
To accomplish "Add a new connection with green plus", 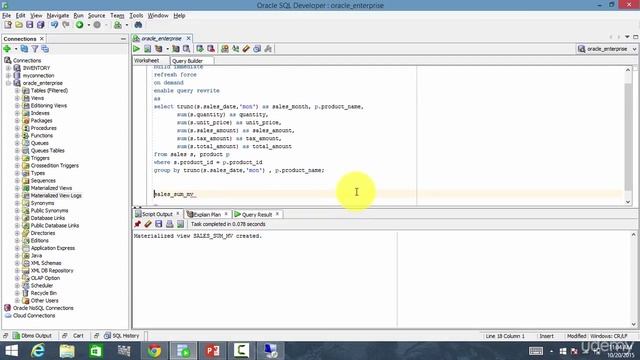I will pyautogui.click(x=7, y=49).
